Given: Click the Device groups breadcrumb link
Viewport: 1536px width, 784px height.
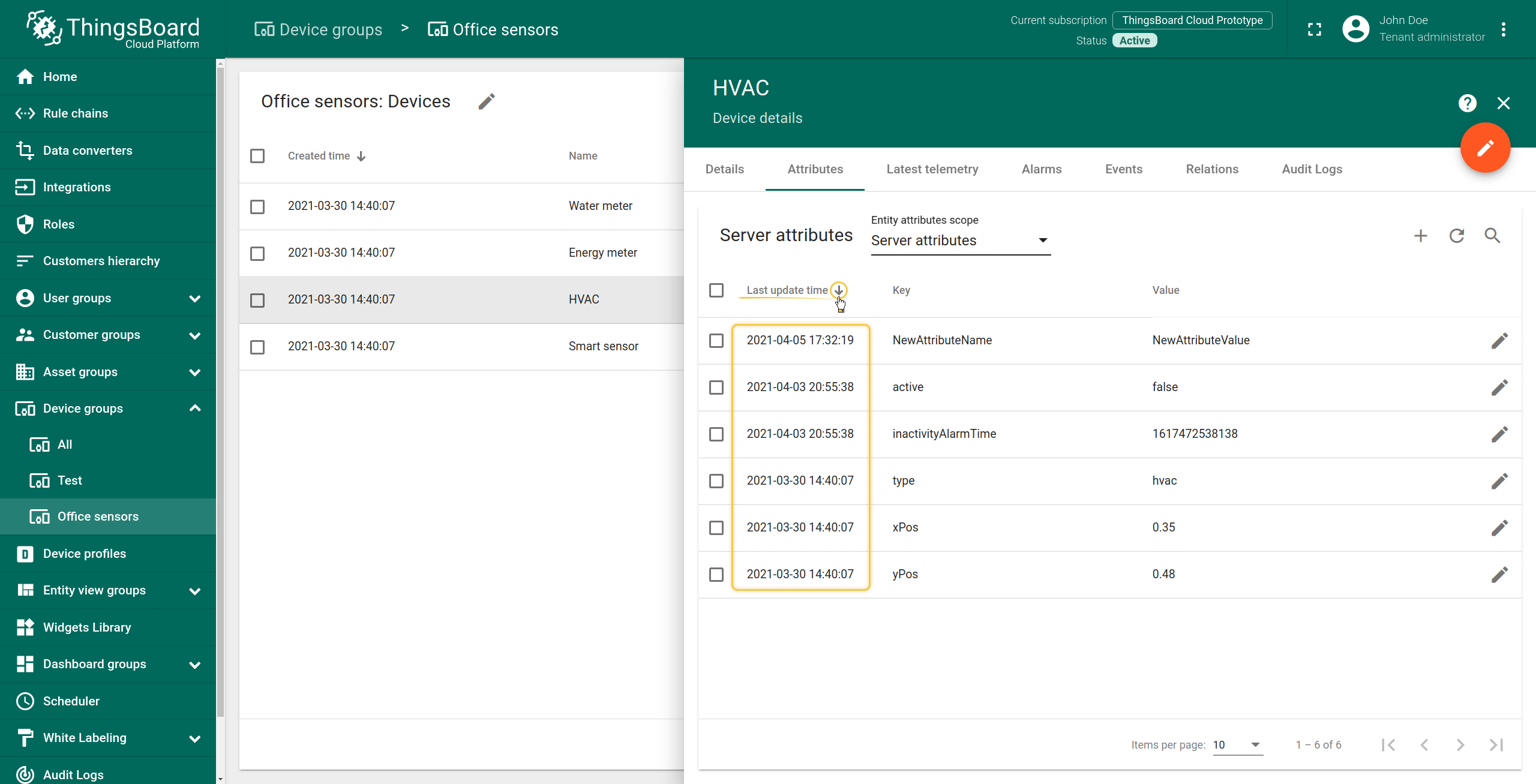Looking at the screenshot, I should (318, 29).
